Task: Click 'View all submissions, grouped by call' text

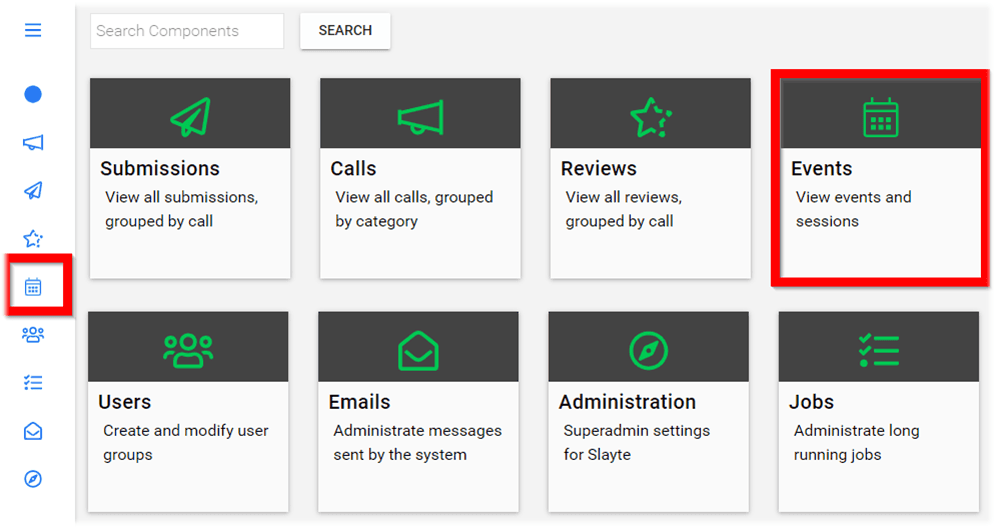Action: (x=182, y=209)
